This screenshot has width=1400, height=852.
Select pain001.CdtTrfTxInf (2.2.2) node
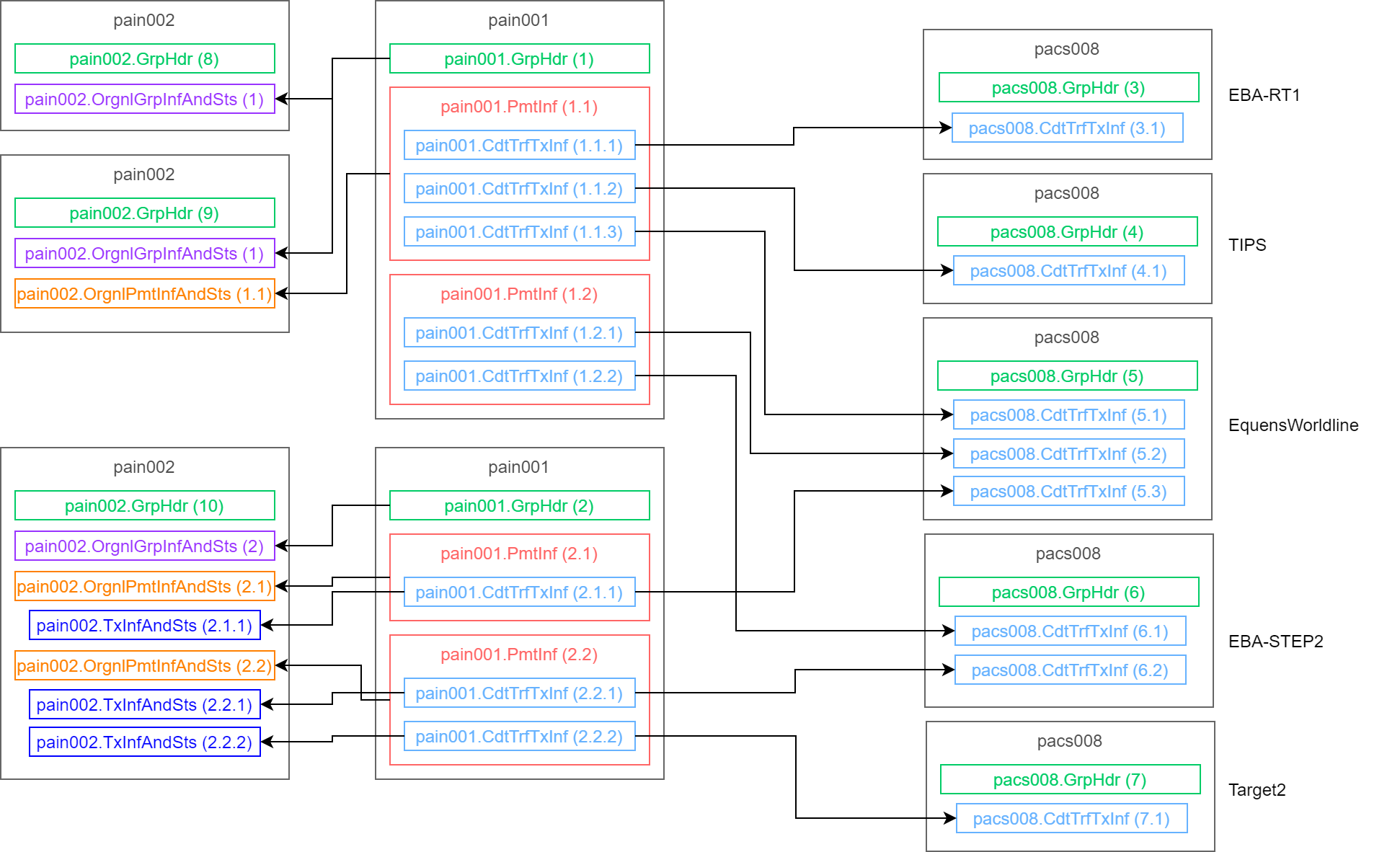click(518, 736)
